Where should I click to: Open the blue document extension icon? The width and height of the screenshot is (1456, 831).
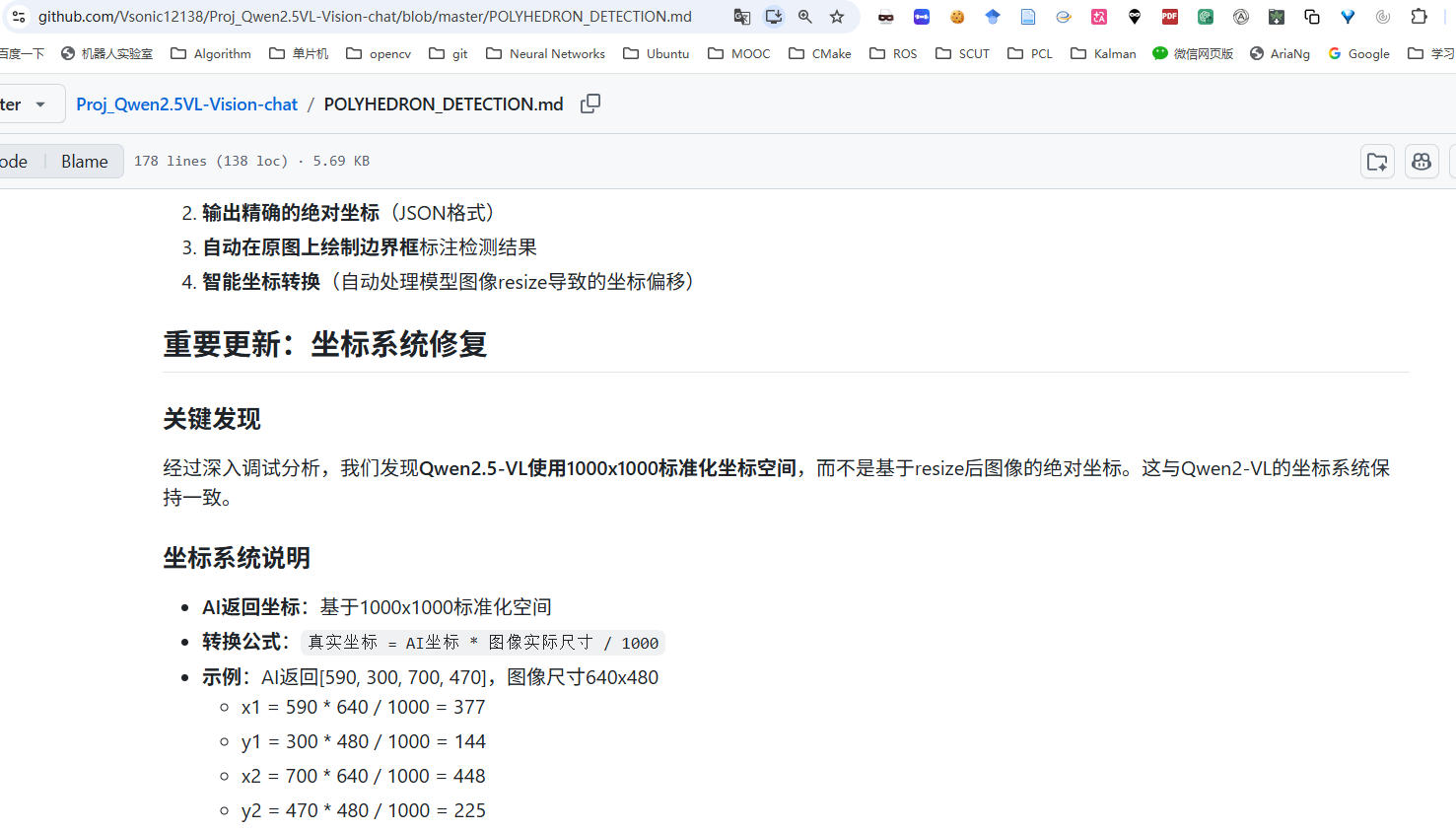coord(1028,17)
